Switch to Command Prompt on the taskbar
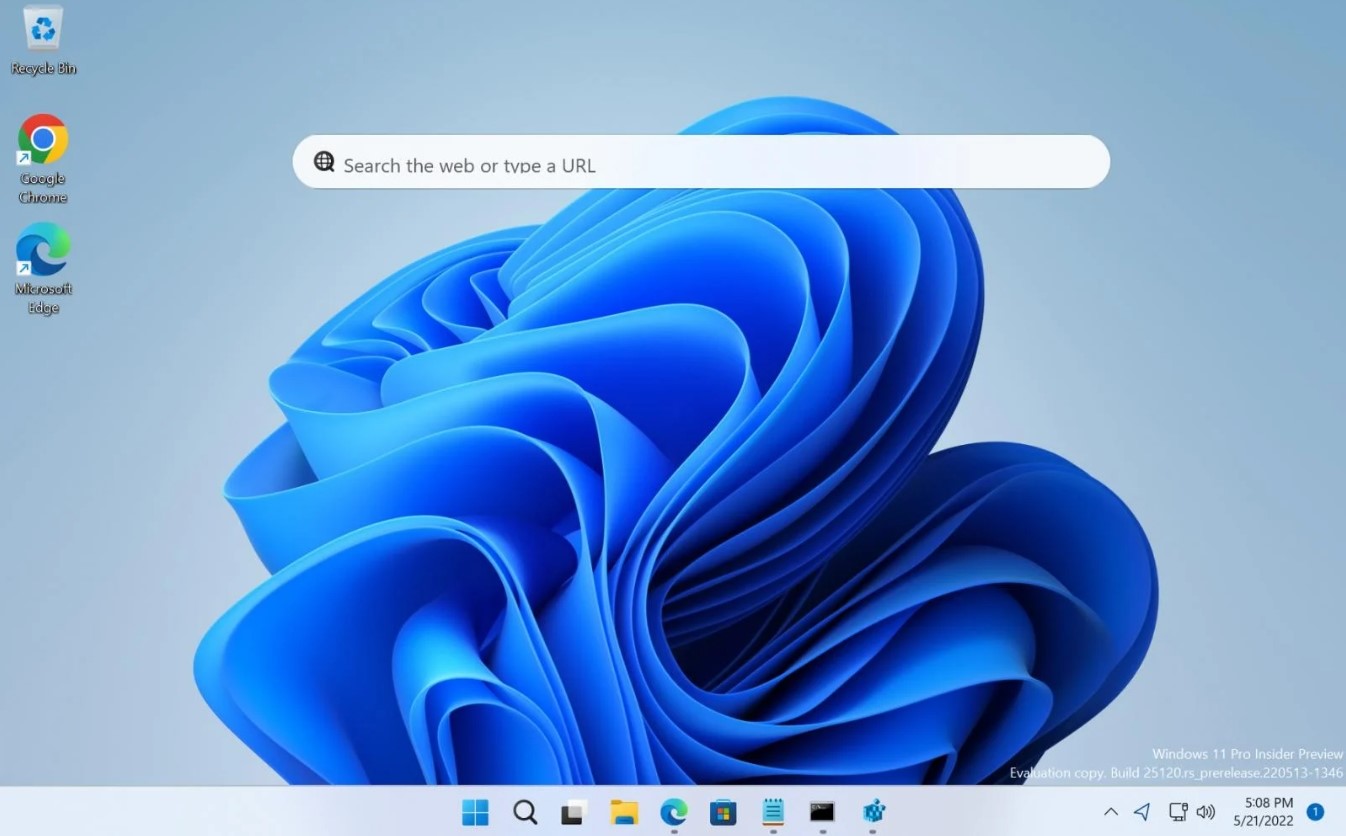The image size is (1346, 836). (822, 812)
